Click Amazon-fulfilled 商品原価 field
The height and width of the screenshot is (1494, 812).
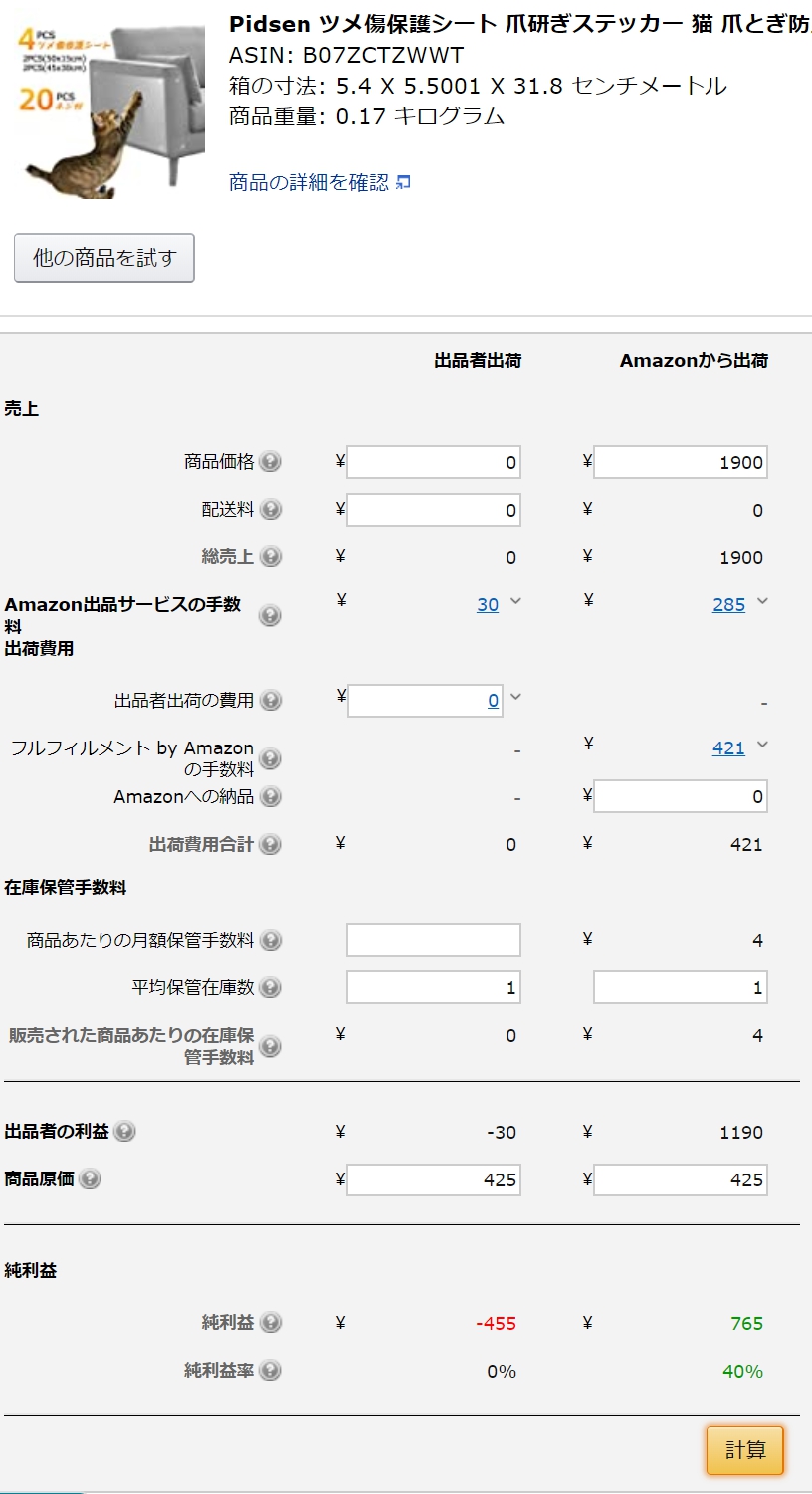[x=681, y=1179]
